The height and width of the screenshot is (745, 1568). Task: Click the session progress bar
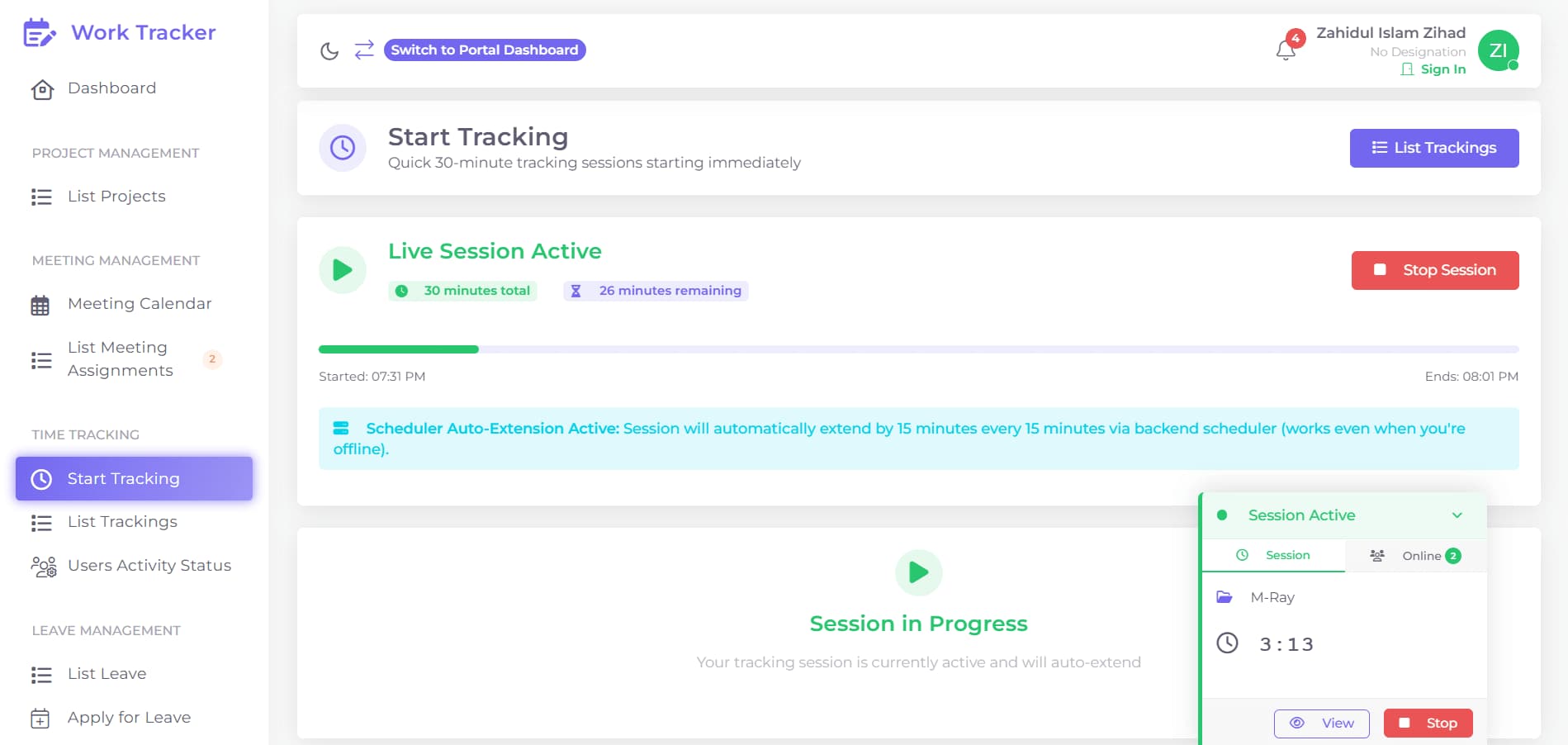(918, 349)
